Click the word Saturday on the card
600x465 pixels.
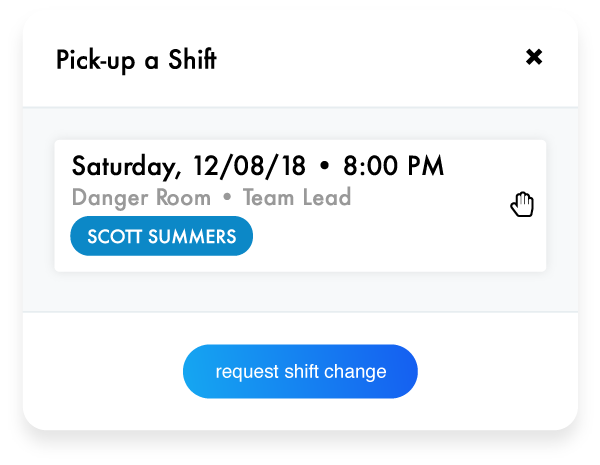121,165
